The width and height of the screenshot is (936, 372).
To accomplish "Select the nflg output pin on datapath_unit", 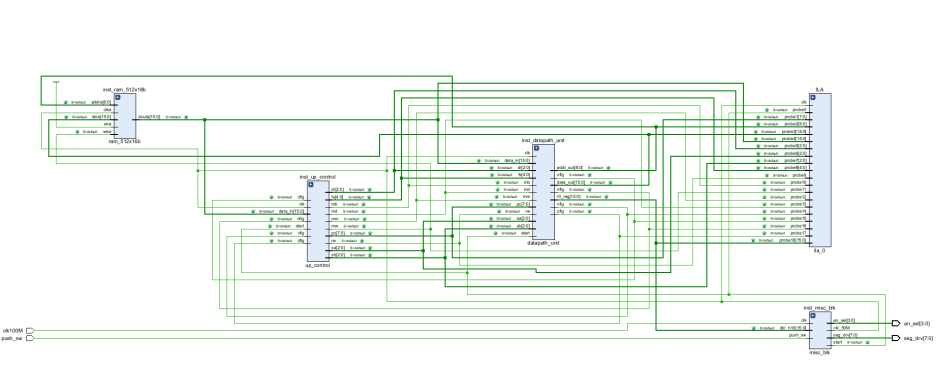I will point(561,190).
